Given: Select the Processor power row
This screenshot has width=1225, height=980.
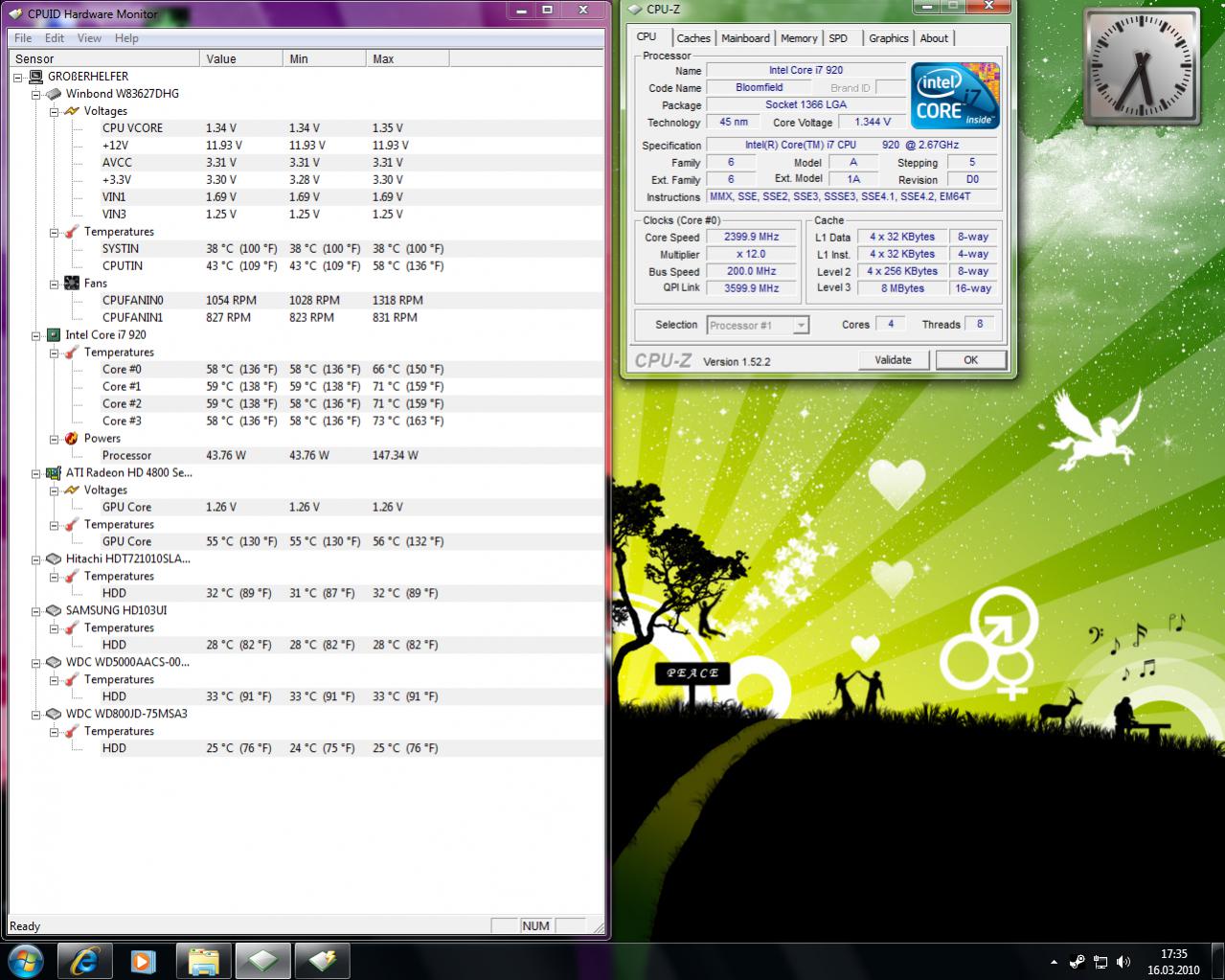Looking at the screenshot, I should pyautogui.click(x=352, y=456).
